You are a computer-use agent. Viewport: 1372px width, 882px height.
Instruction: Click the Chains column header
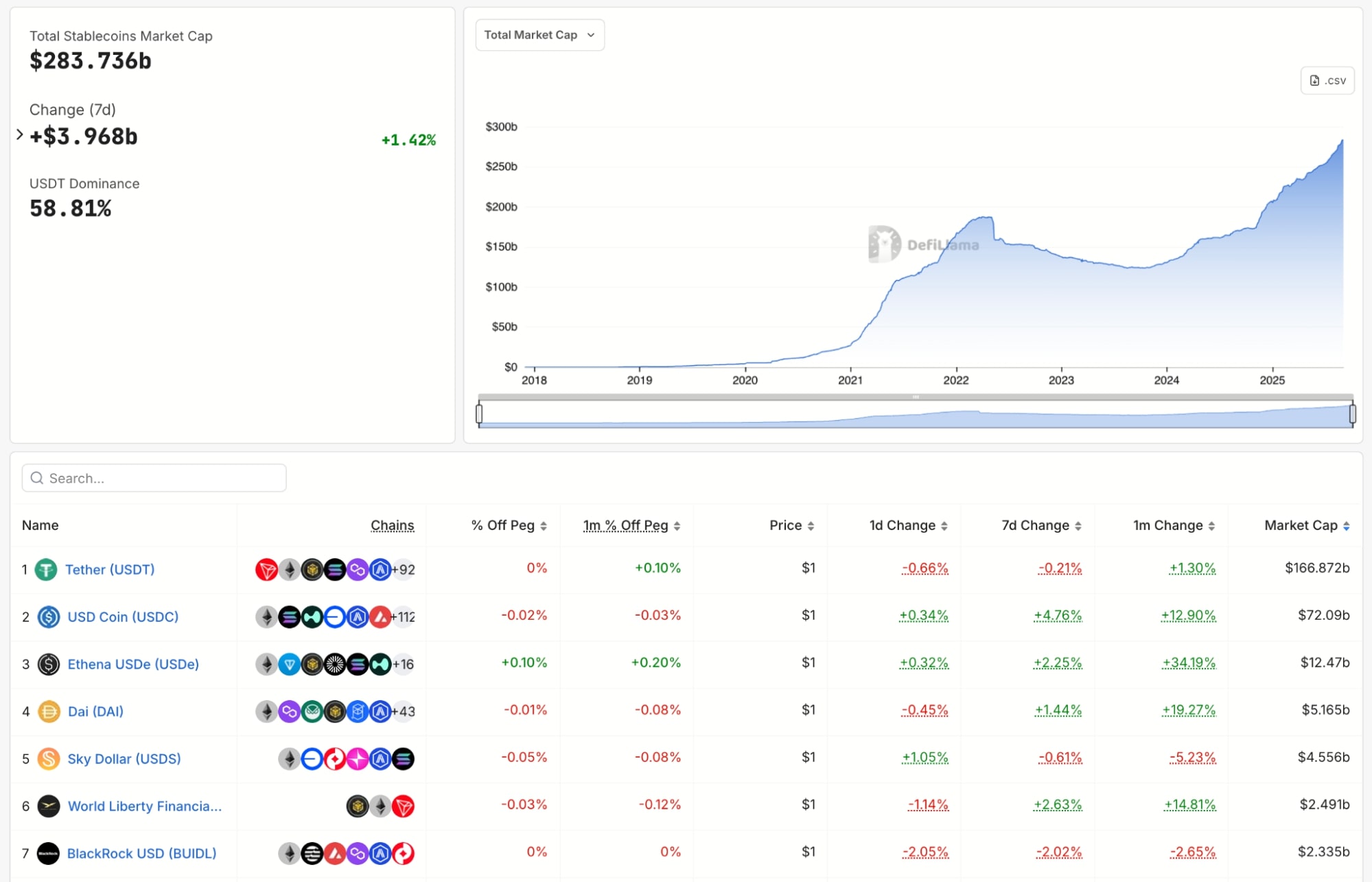pyautogui.click(x=393, y=526)
